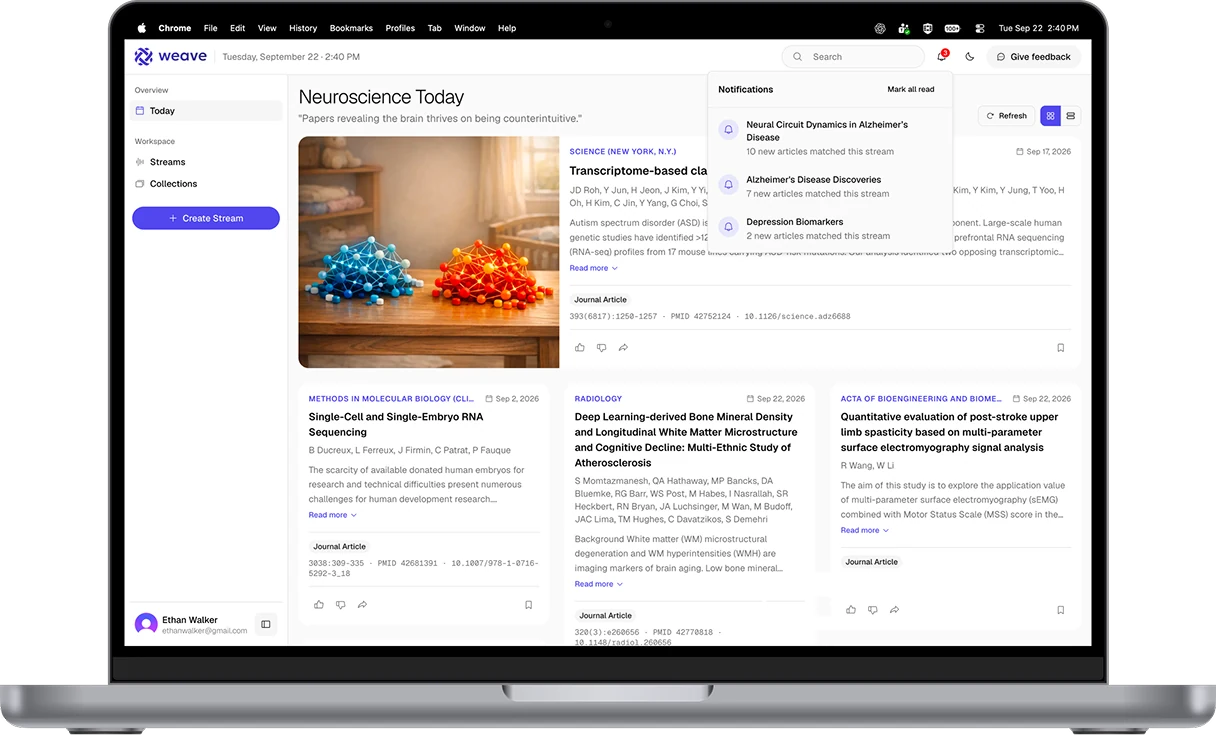1216x735 pixels.
Task: Switch to list view layout
Action: pos(1070,116)
